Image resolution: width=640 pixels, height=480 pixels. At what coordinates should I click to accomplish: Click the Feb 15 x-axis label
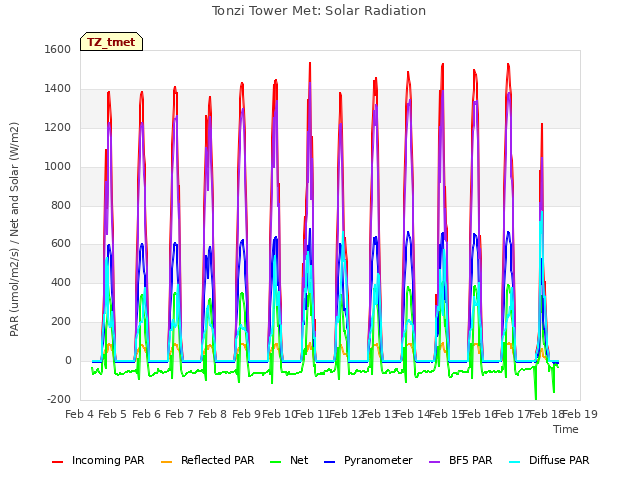(447, 414)
